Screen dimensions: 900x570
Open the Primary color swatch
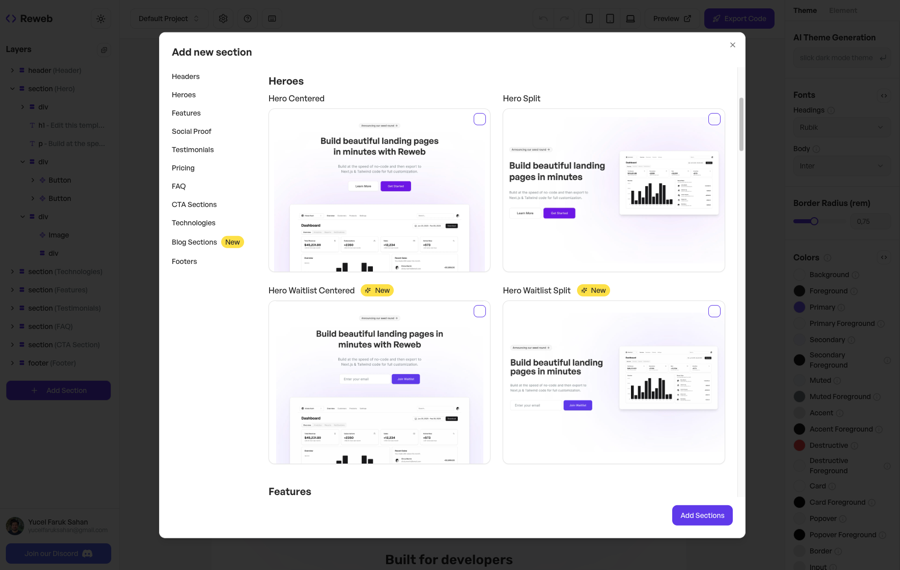pos(799,308)
